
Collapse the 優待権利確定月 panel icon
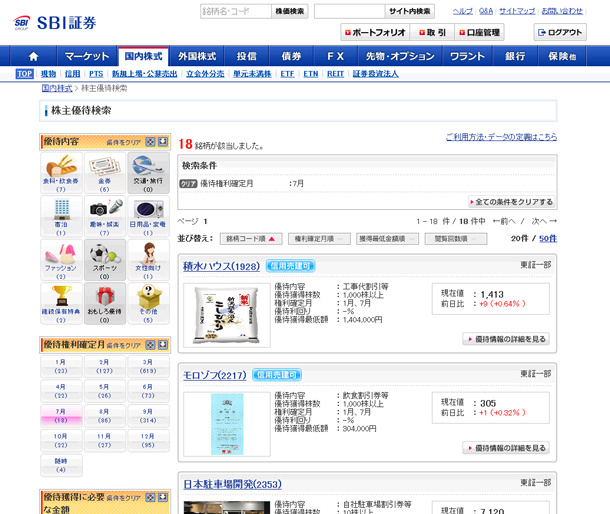click(150, 345)
